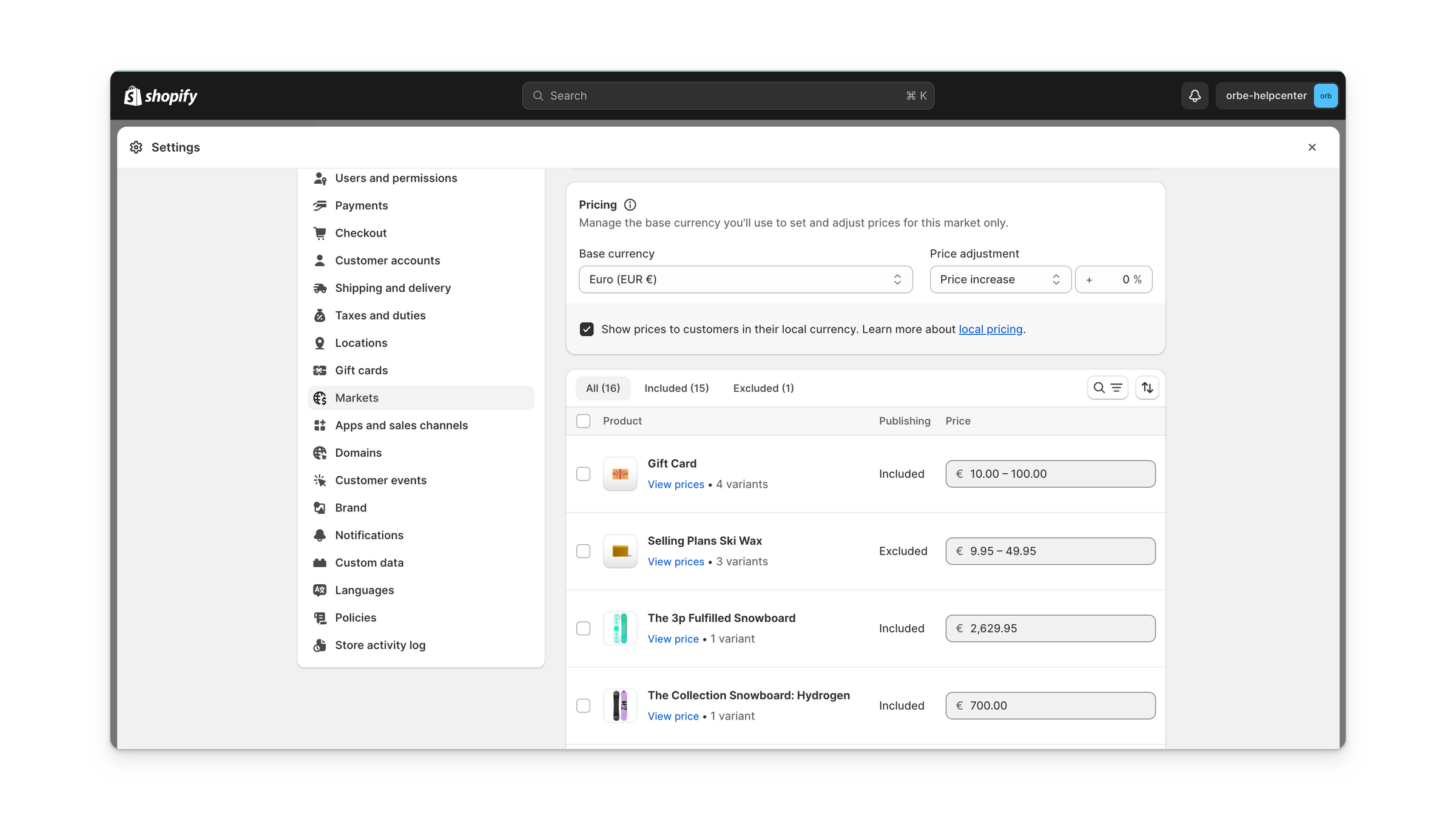Click the Settings gear icon
The height and width of the screenshot is (819, 1456).
(136, 147)
